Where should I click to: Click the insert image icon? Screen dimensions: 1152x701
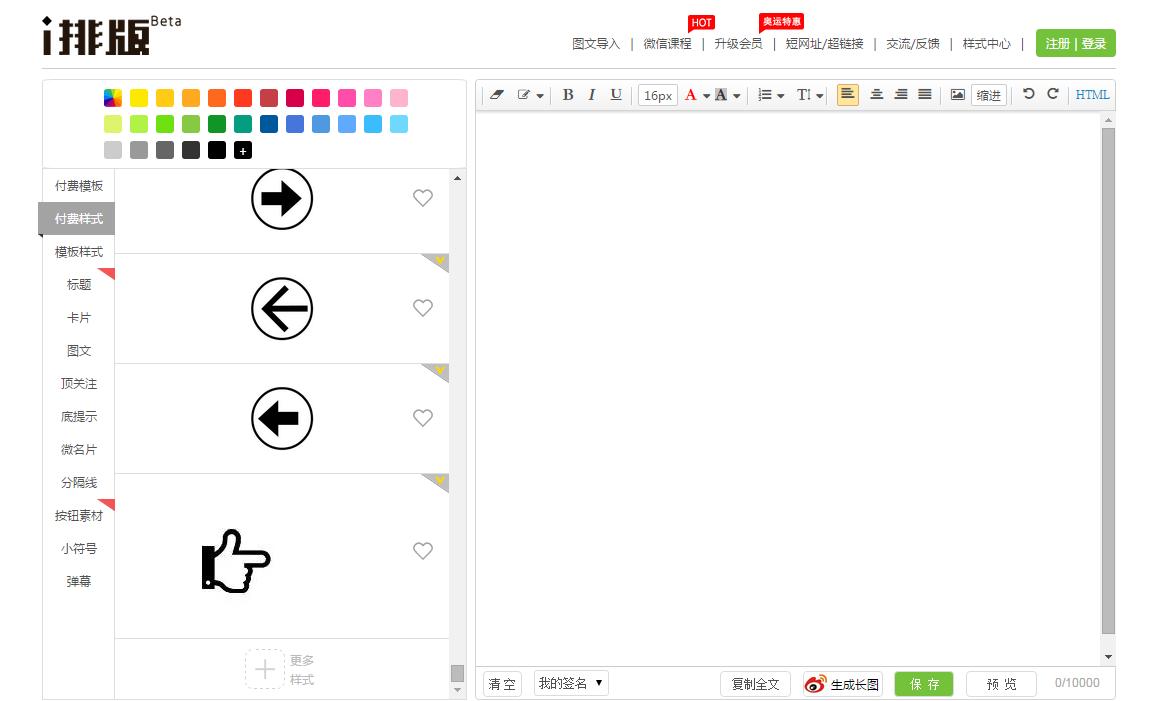click(957, 95)
